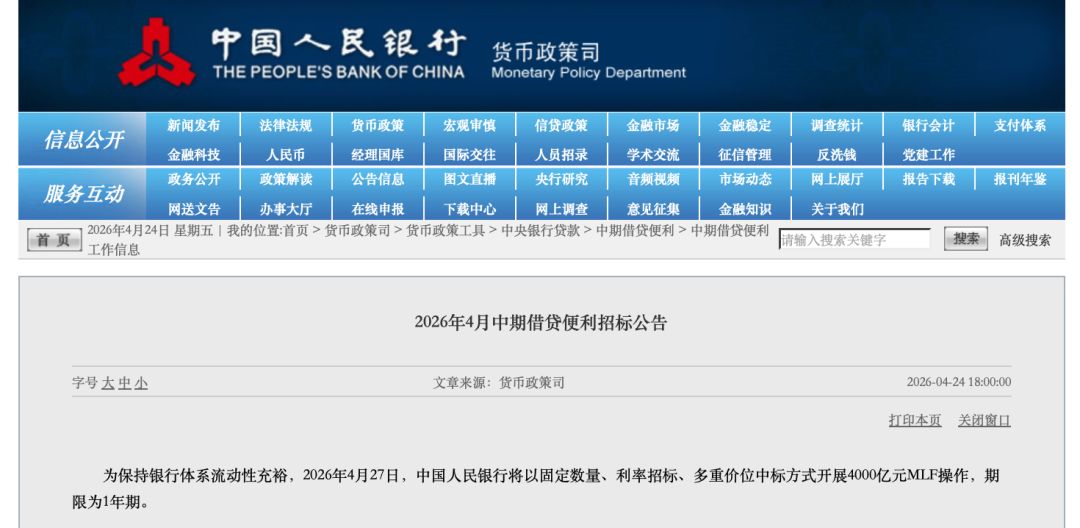This screenshot has height=528, width=1080.
Task: Open 法律法规 menu item
Action: (286, 126)
